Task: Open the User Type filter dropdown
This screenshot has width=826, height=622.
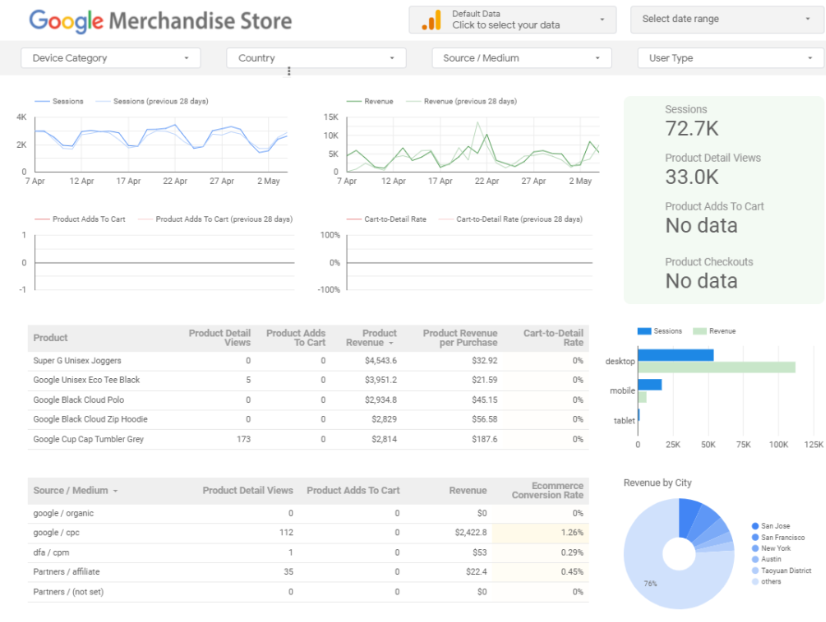Action: pyautogui.click(x=730, y=58)
